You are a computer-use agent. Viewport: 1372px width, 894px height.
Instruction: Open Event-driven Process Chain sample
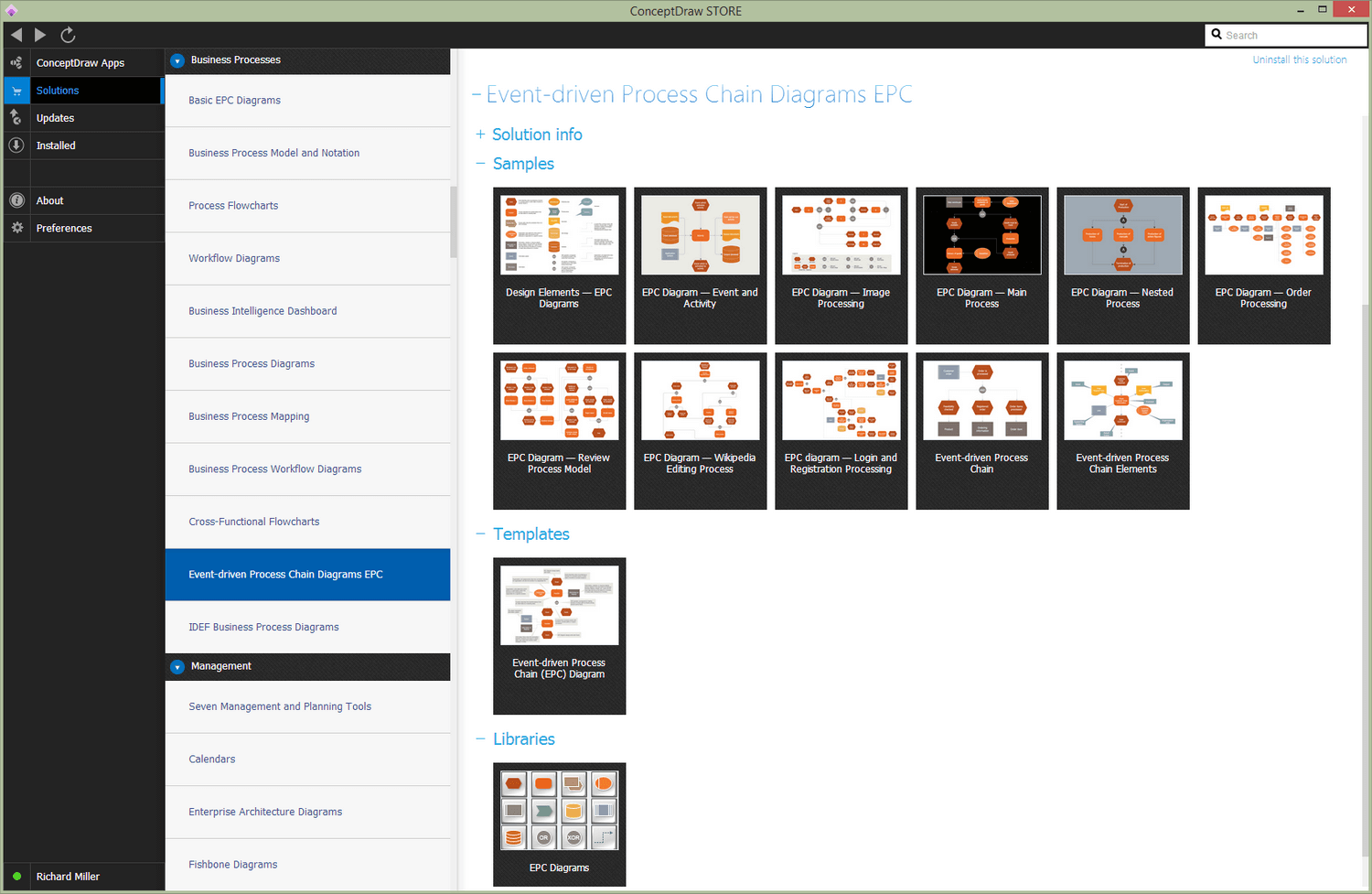pyautogui.click(x=981, y=431)
